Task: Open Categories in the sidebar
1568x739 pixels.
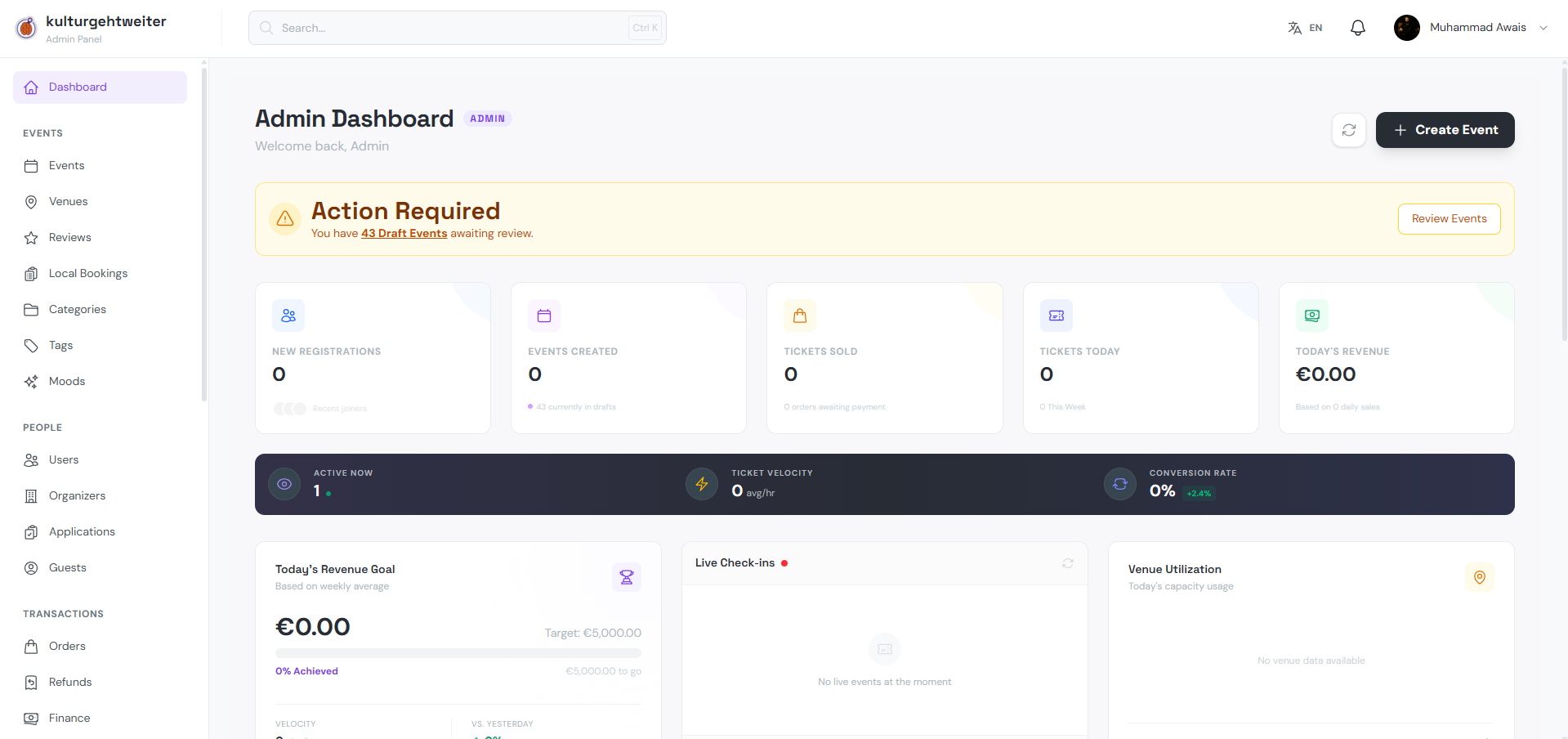Action: click(100, 310)
